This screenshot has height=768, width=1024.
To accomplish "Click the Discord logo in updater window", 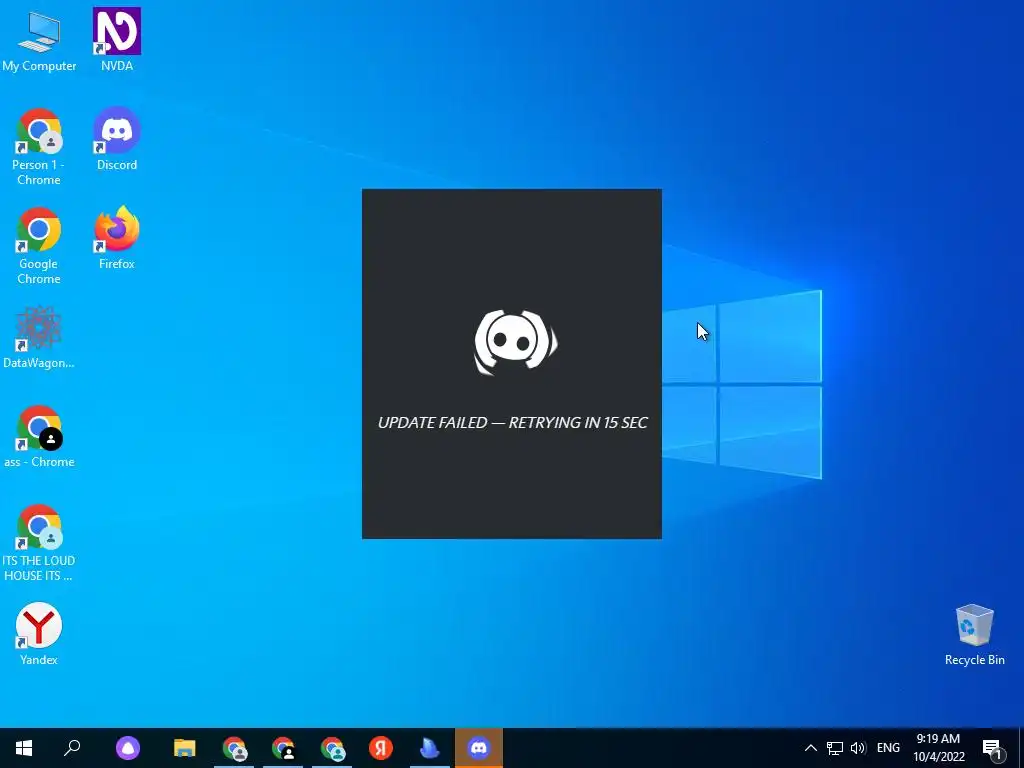I will pos(515,342).
